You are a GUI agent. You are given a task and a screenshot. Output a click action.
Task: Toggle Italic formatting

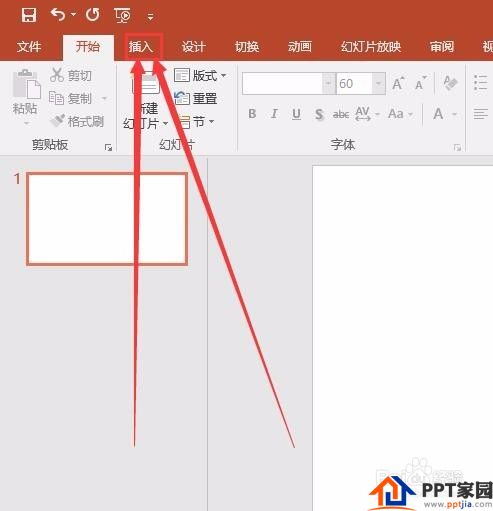[x=274, y=114]
